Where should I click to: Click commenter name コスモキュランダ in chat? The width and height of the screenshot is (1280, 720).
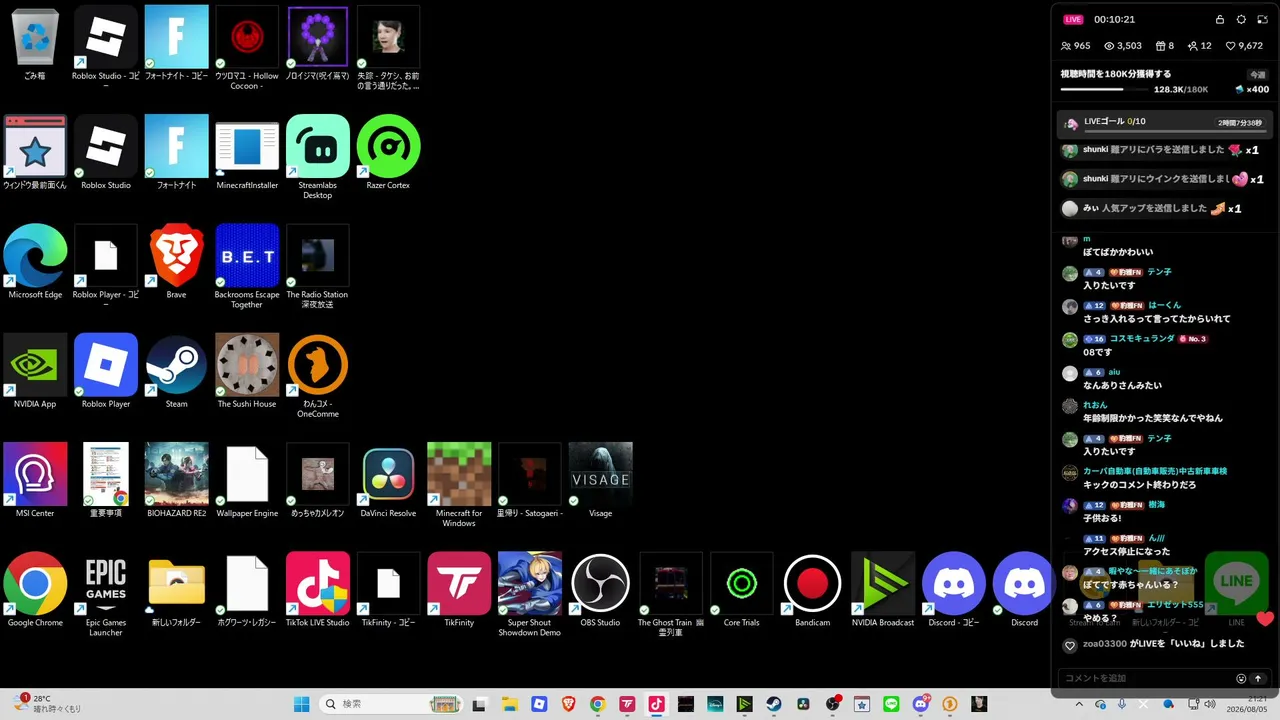point(1142,339)
